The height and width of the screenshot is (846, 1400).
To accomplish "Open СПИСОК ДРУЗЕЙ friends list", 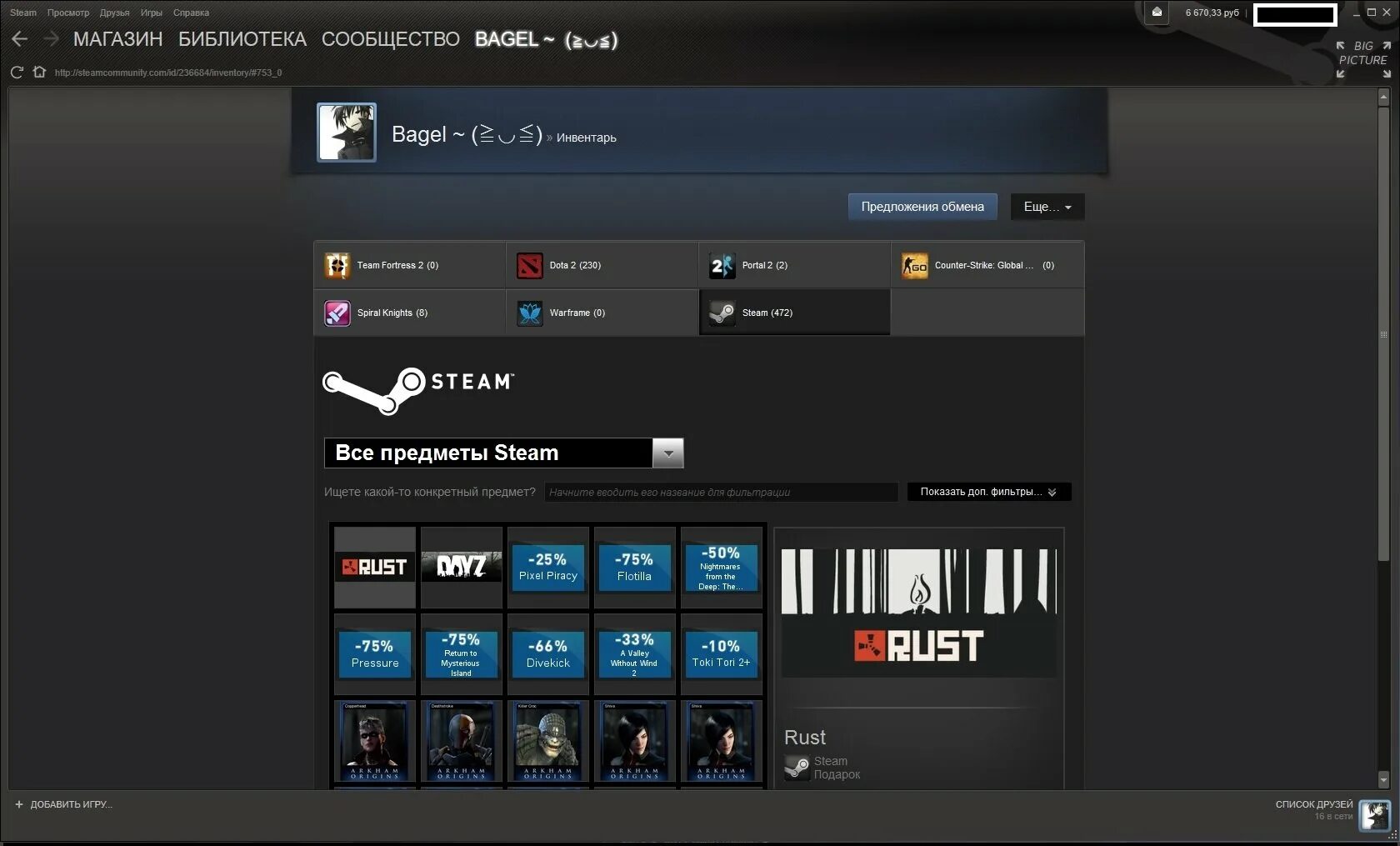I will click(1314, 804).
